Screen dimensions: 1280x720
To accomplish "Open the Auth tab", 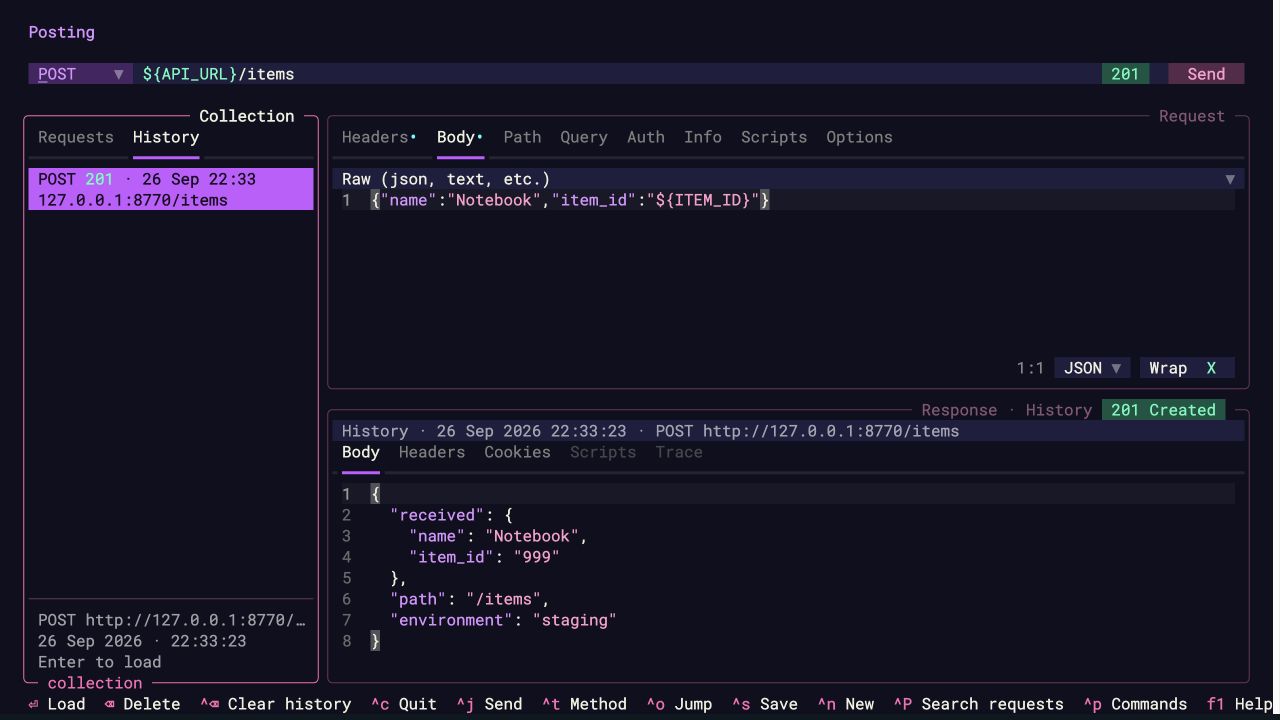I will (x=646, y=137).
